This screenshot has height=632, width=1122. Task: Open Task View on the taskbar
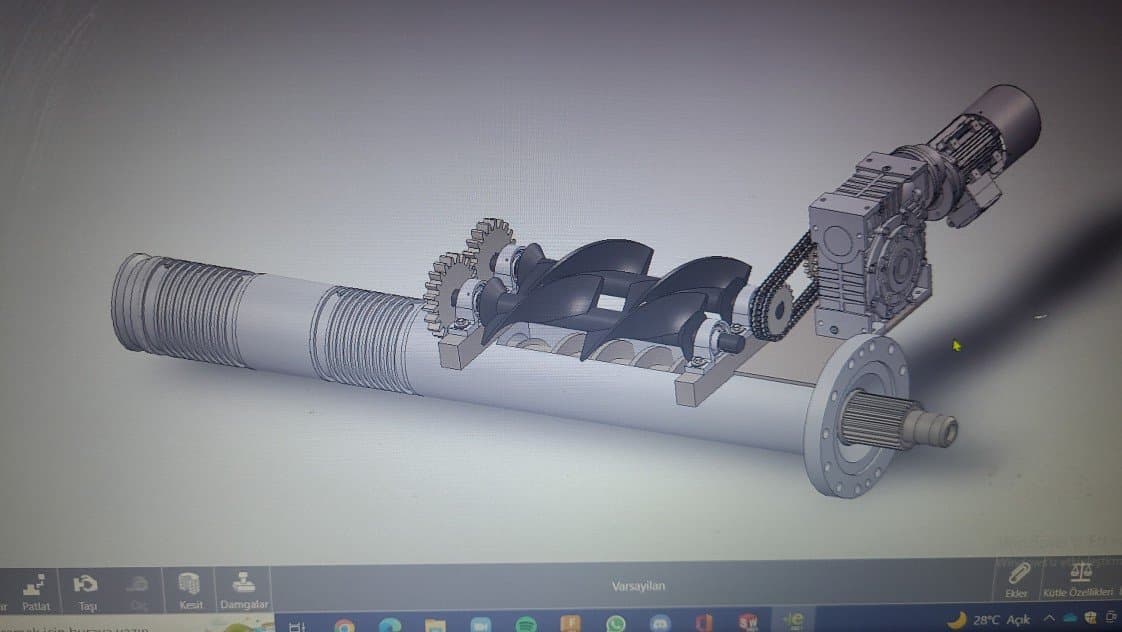click(x=297, y=626)
